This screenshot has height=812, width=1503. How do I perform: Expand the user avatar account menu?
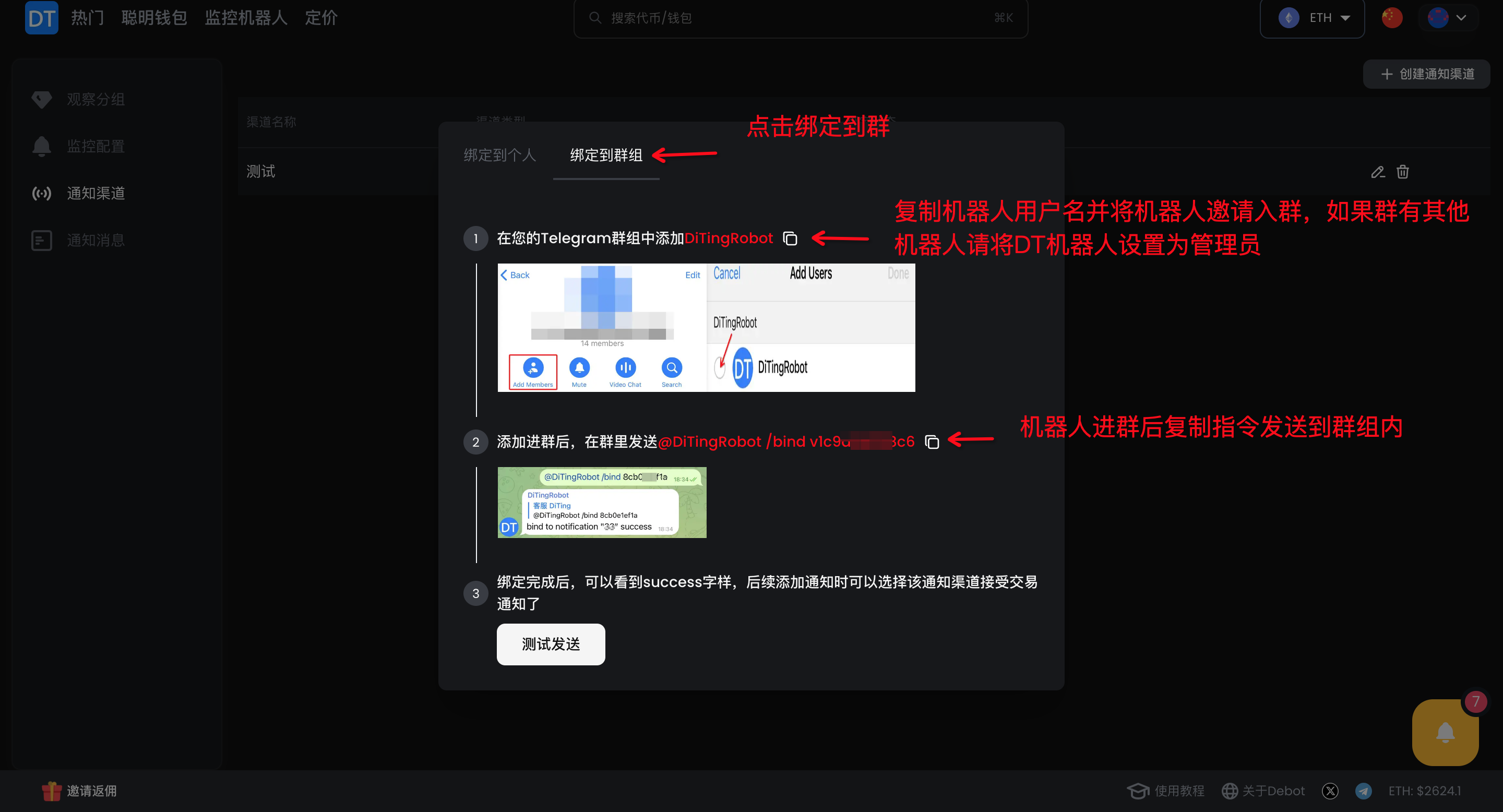(1448, 18)
